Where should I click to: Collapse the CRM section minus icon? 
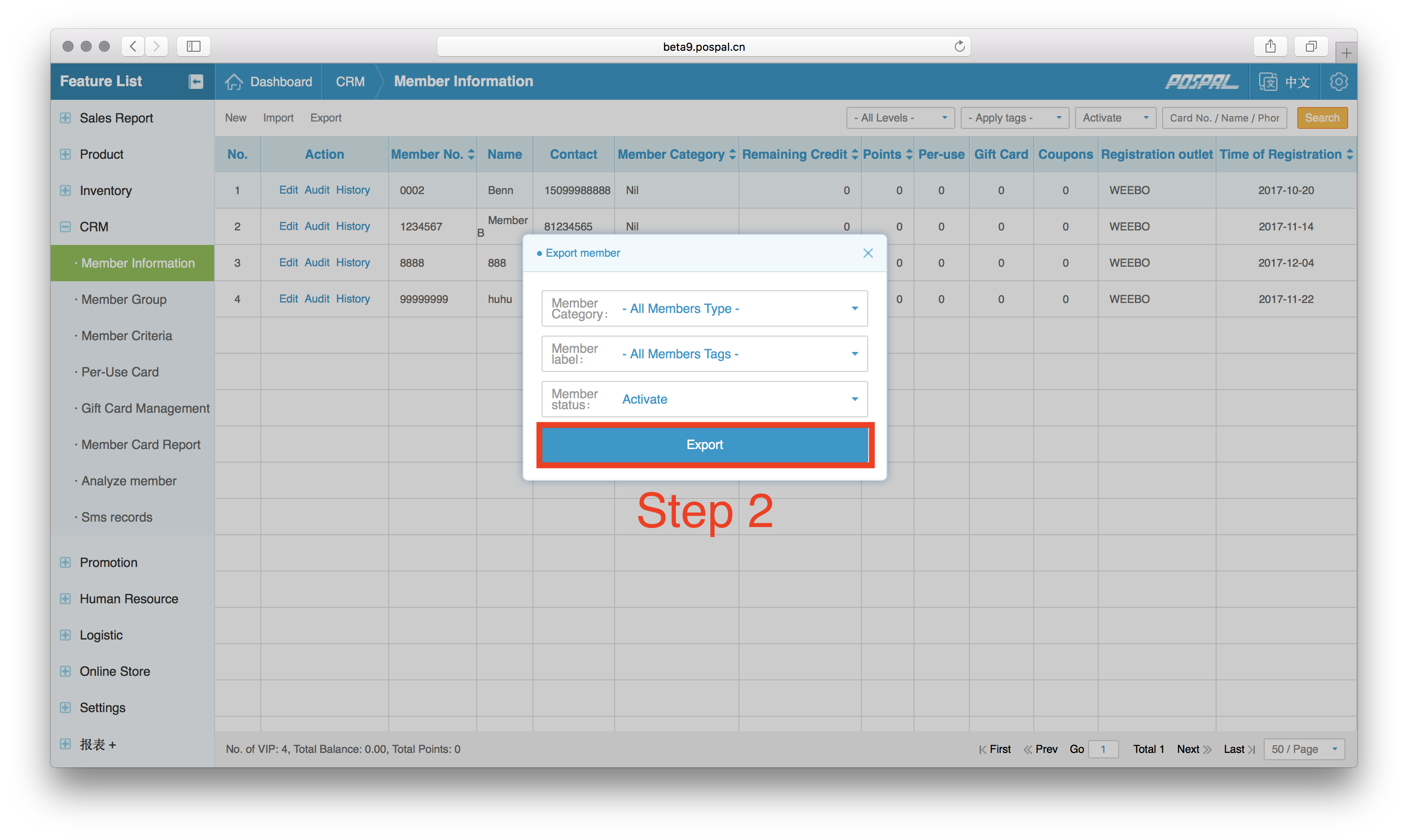(x=66, y=227)
